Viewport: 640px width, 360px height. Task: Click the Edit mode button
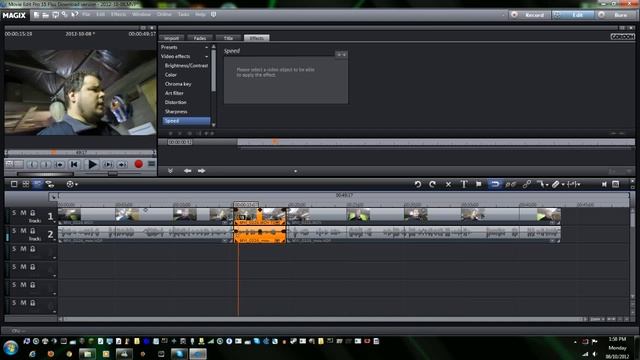(573, 15)
